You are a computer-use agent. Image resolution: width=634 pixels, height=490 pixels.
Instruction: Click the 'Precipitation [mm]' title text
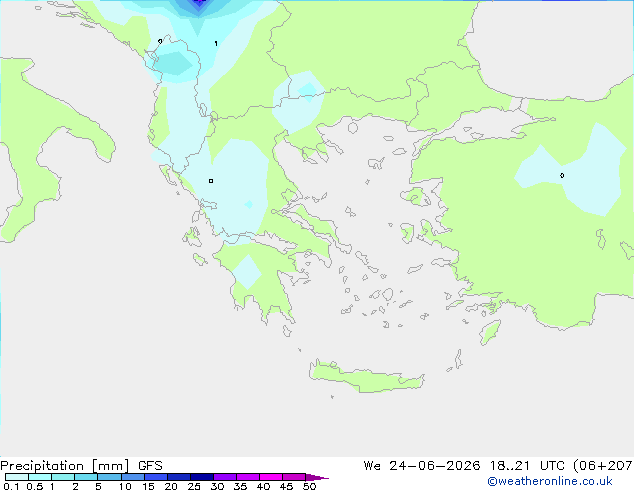pyautogui.click(x=65, y=466)
